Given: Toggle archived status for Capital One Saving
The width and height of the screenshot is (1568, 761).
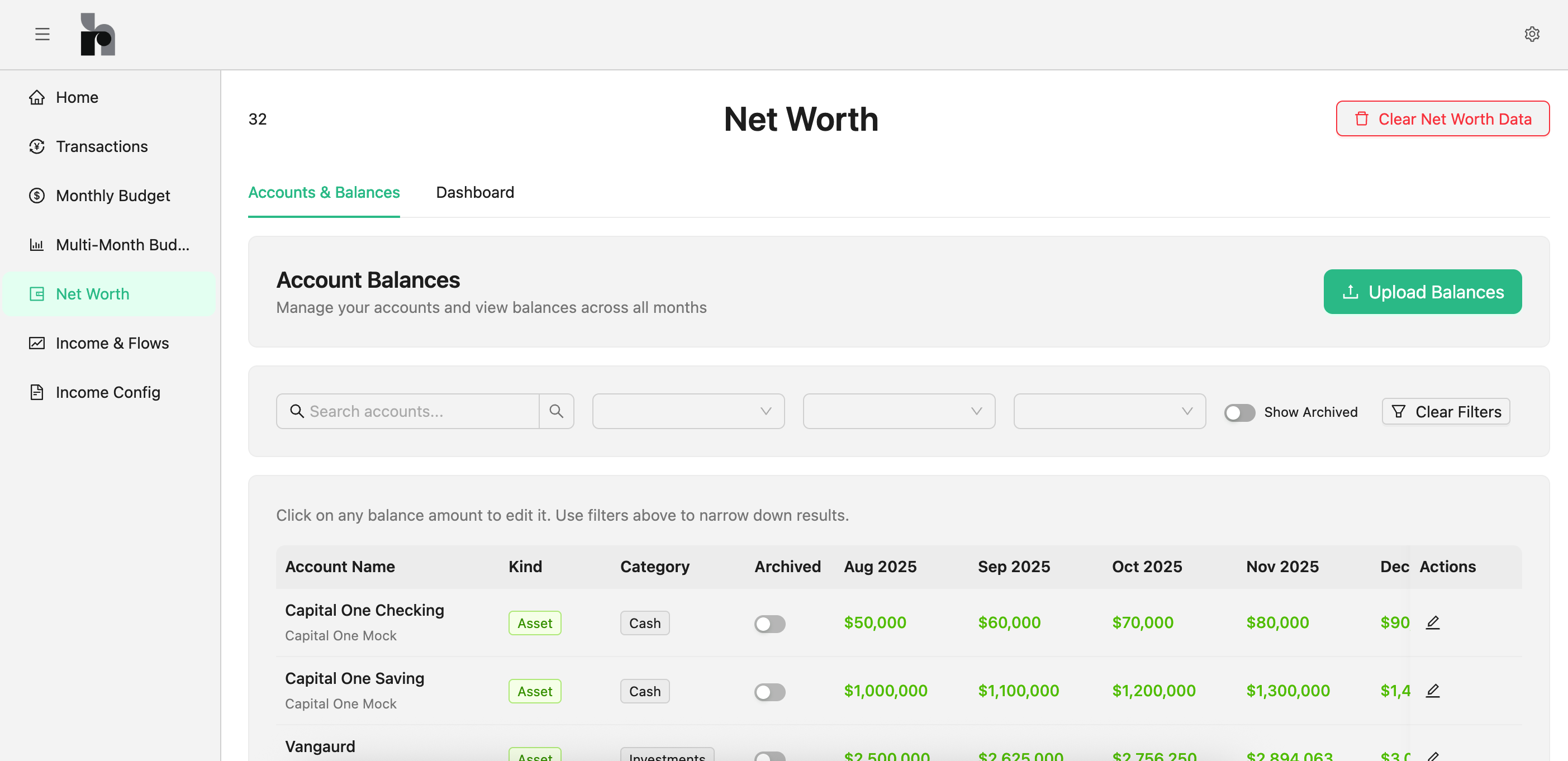Looking at the screenshot, I should pyautogui.click(x=769, y=692).
